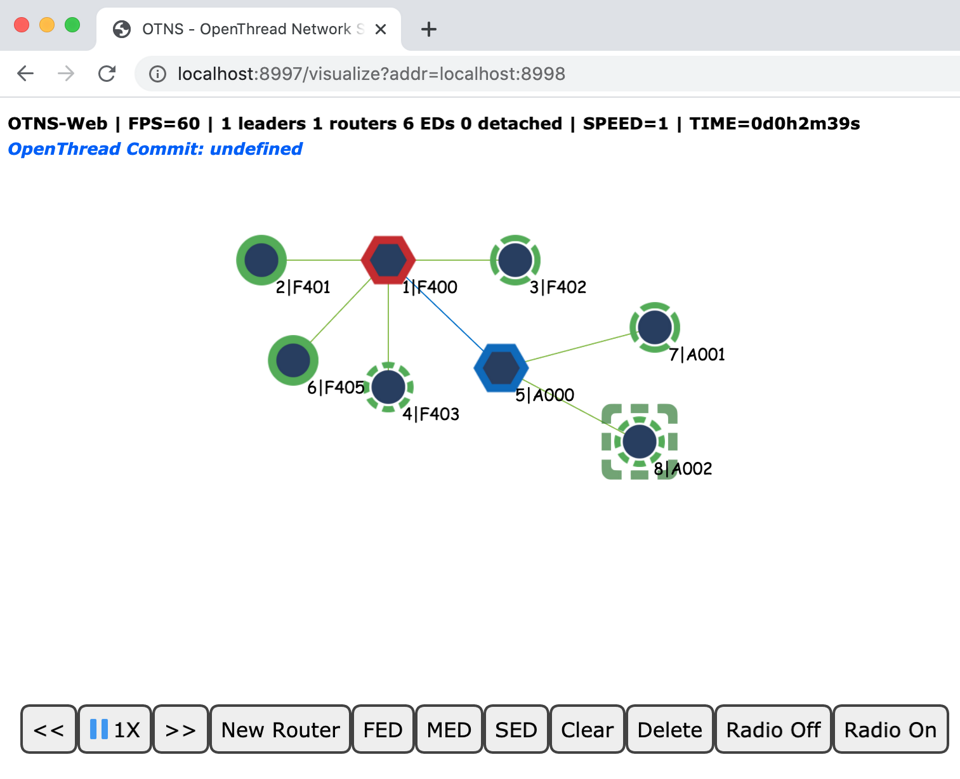This screenshot has height=779, width=960.
Task: Select node 6|F405 in the topology
Action: (292, 360)
